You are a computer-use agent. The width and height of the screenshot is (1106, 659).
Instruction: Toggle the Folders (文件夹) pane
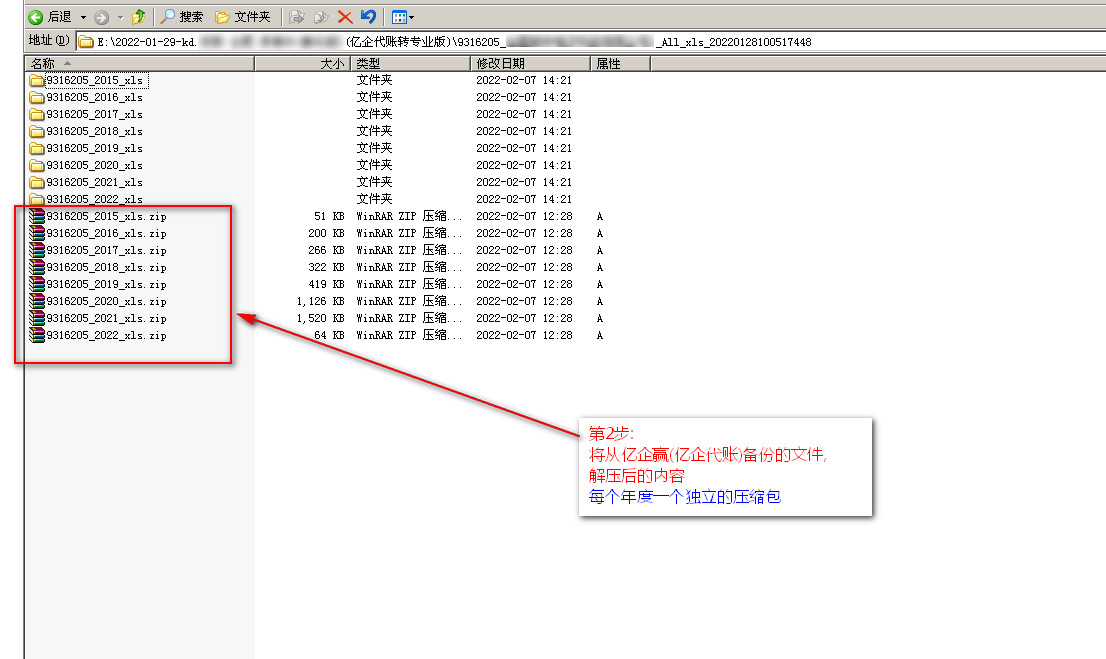[x=243, y=17]
